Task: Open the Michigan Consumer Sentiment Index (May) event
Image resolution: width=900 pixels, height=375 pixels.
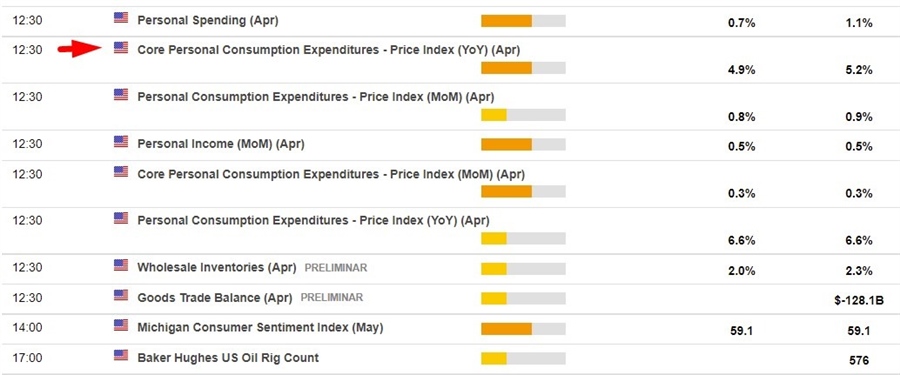Action: (260, 328)
